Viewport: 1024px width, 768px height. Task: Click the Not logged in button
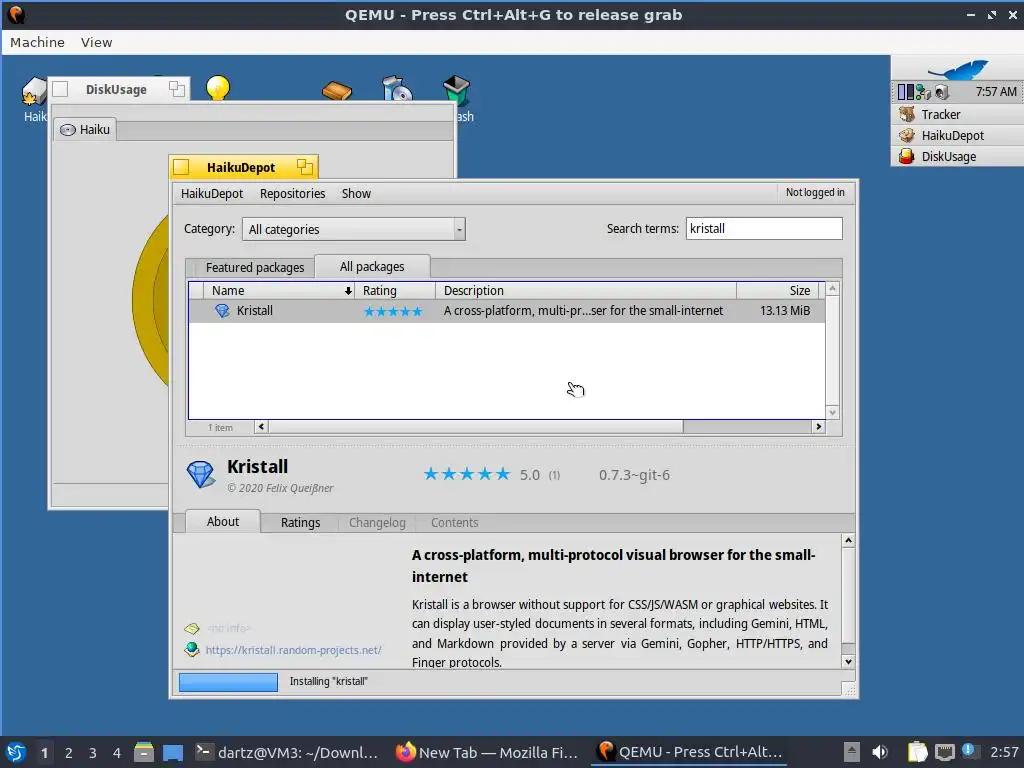(x=815, y=193)
